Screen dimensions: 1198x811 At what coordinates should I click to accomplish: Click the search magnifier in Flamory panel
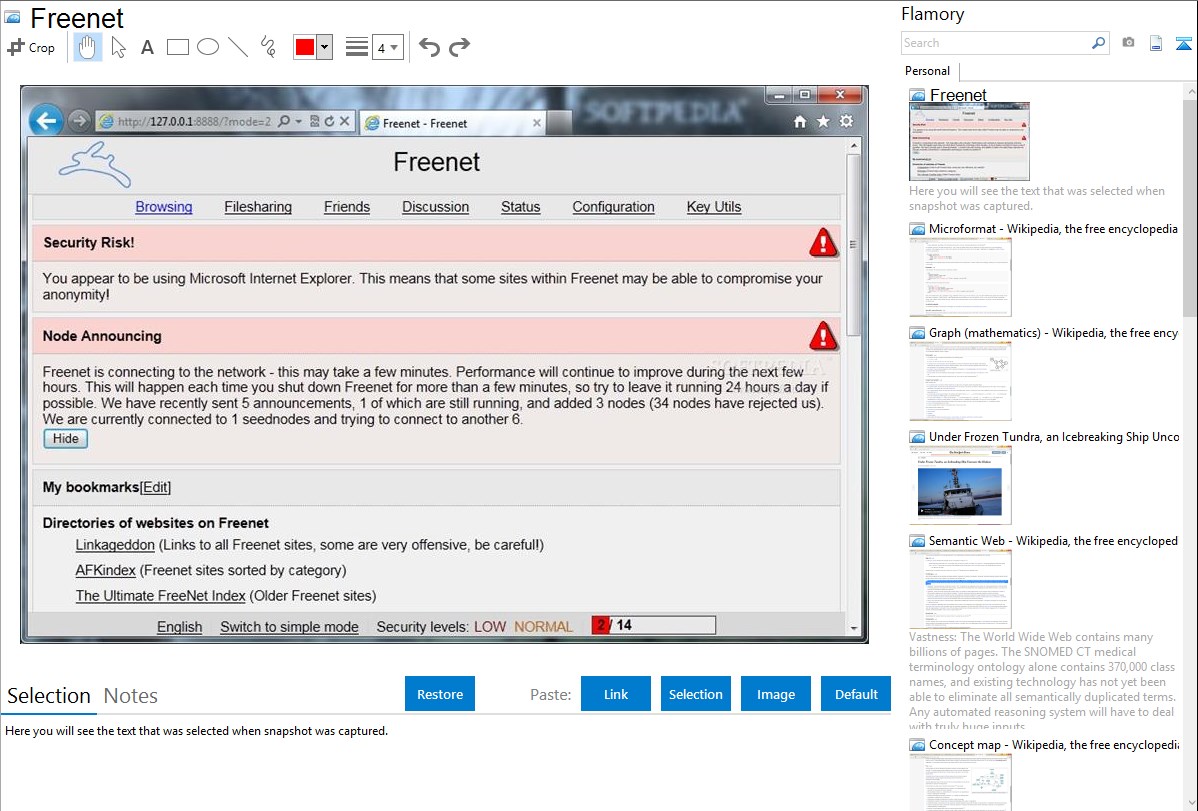1099,43
